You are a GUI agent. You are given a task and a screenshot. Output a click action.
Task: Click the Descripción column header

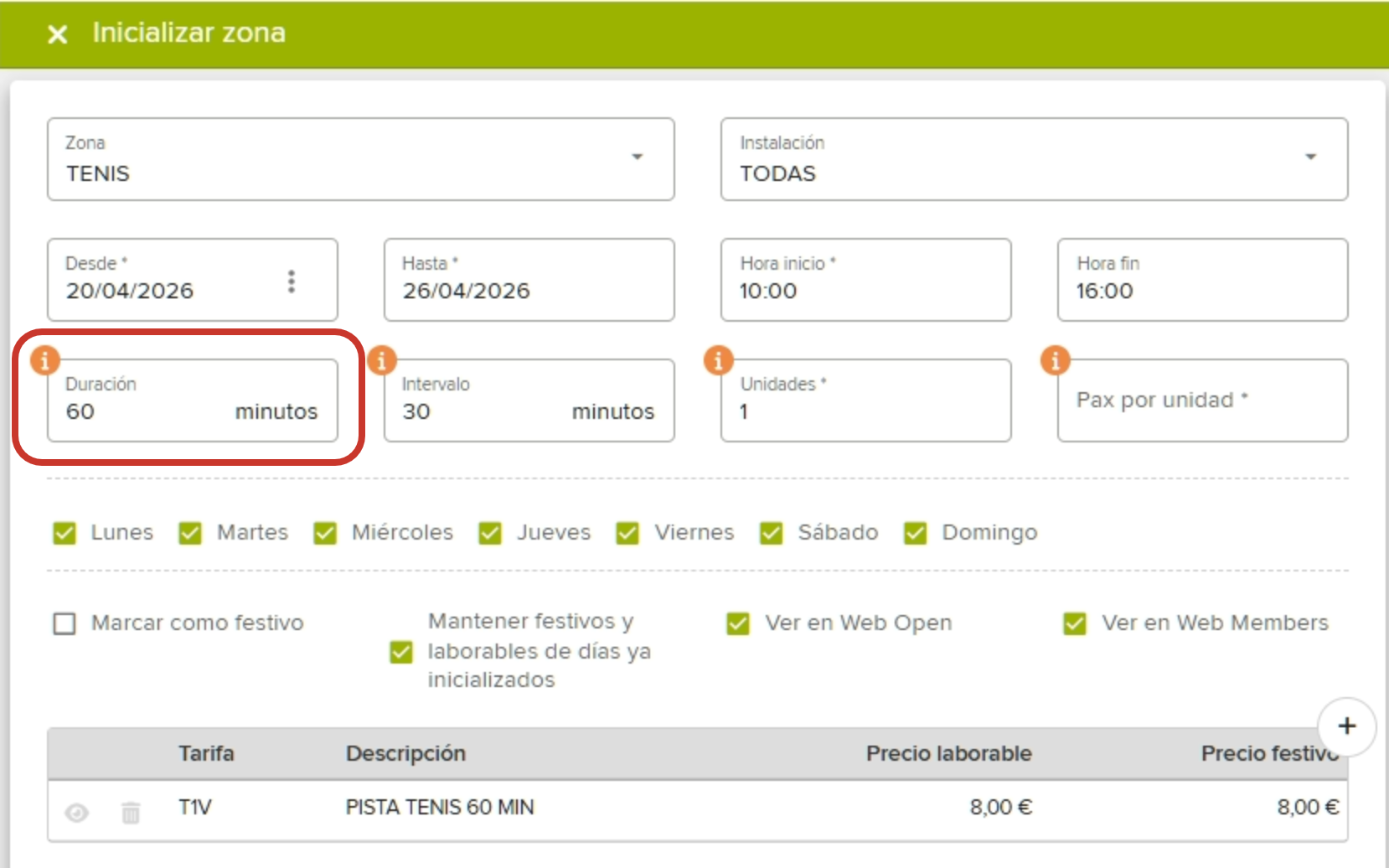pos(405,753)
